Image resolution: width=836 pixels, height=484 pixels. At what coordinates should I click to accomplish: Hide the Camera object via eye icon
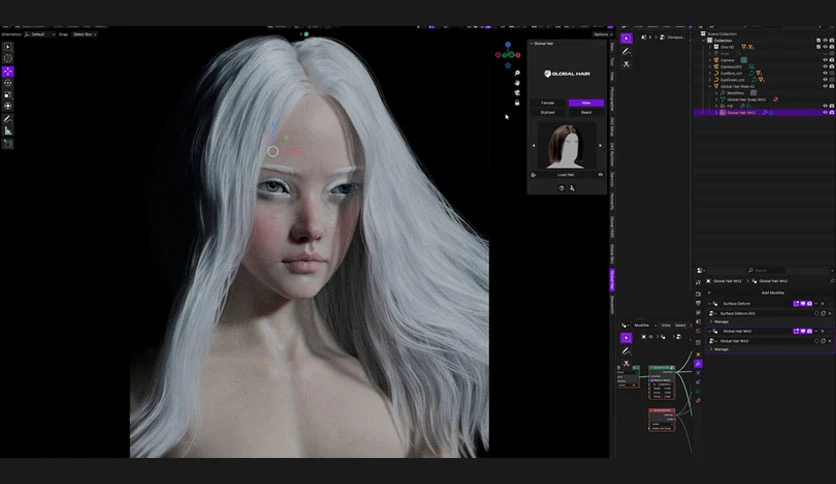pyautogui.click(x=825, y=60)
